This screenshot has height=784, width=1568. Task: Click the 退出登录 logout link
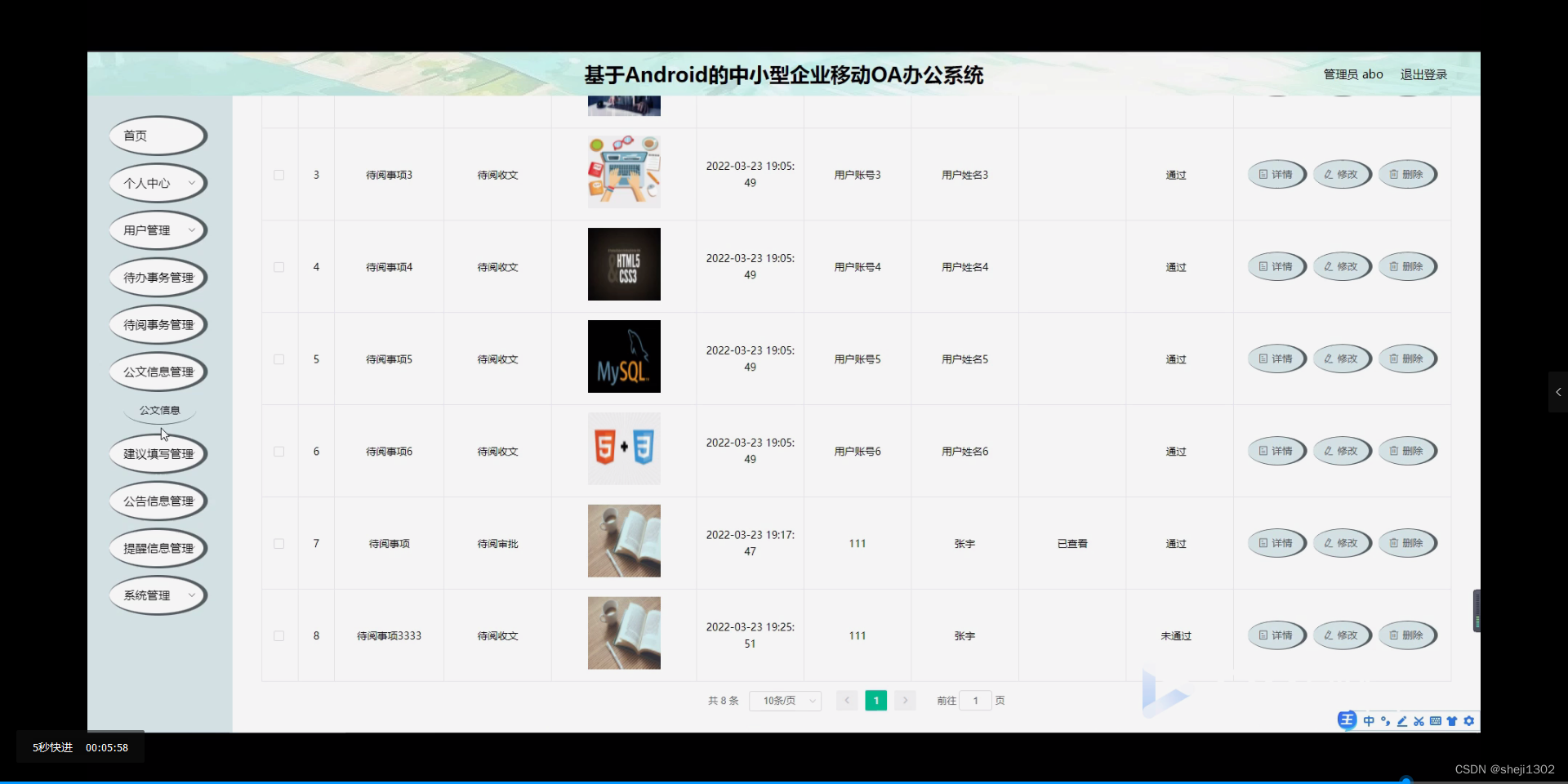click(x=1423, y=73)
